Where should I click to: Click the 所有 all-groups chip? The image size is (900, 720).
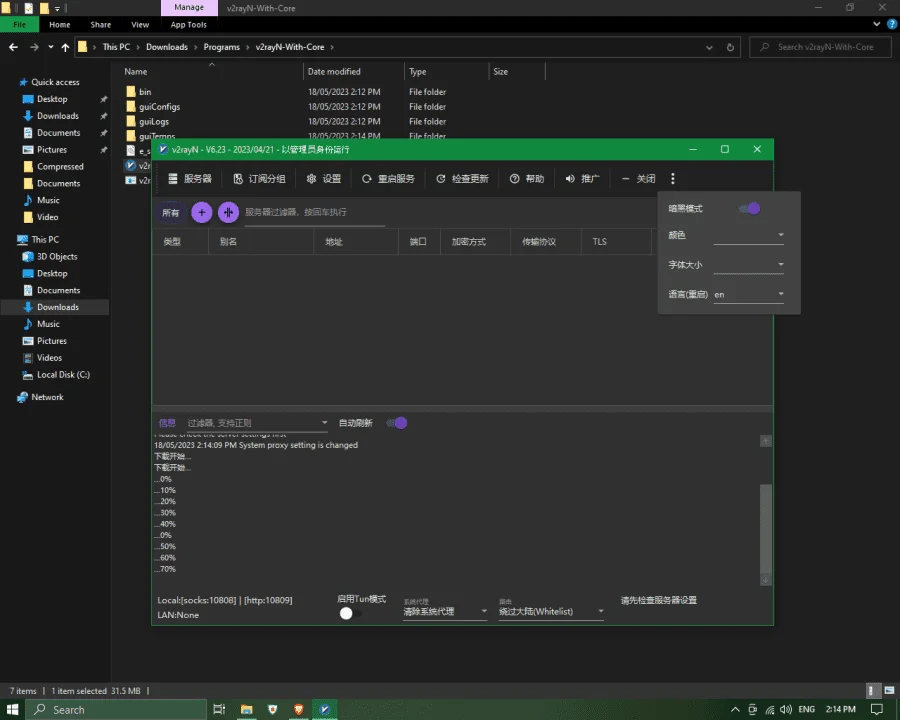pyautogui.click(x=170, y=212)
